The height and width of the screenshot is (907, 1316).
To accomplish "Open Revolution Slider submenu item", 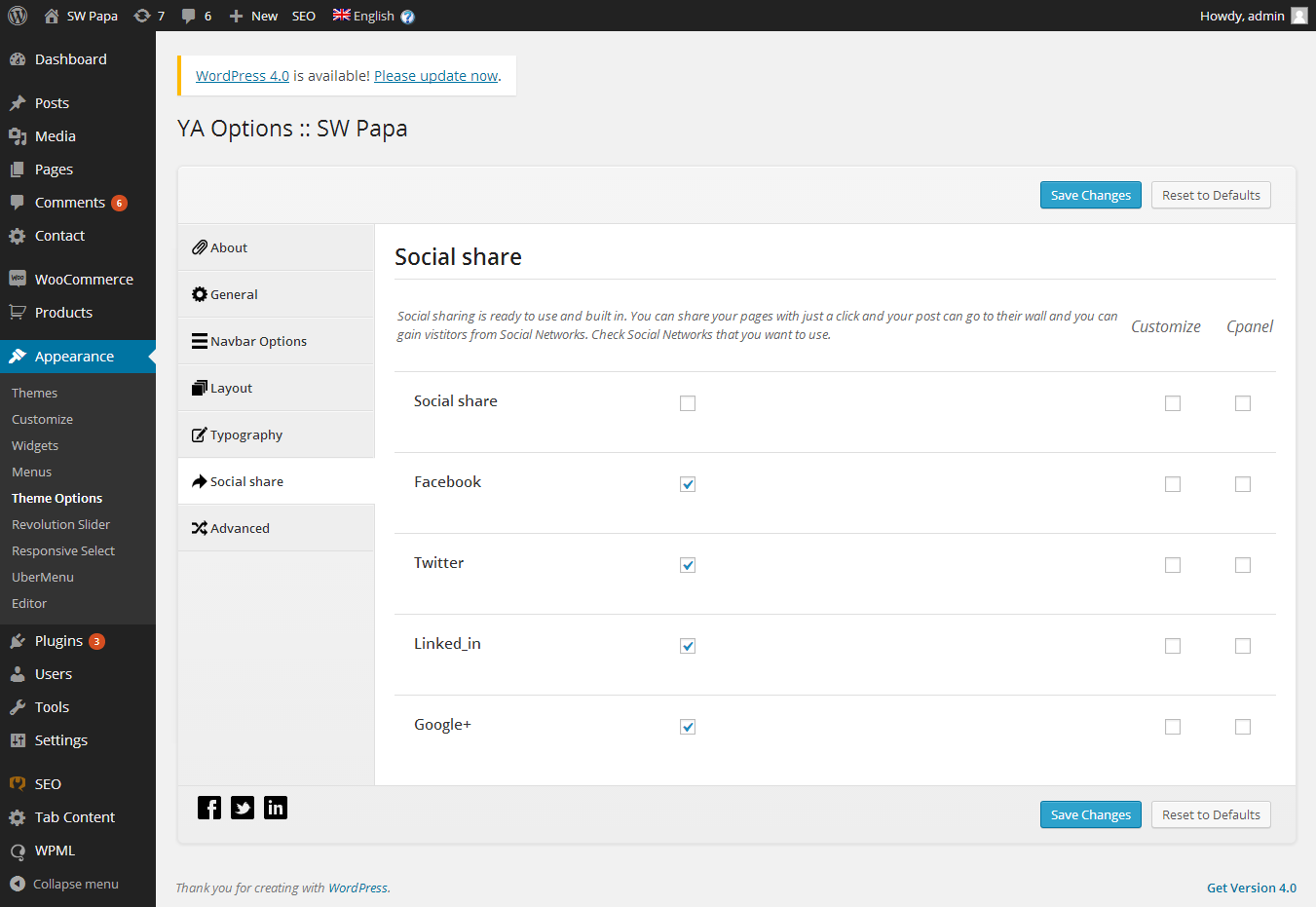I will [x=60, y=524].
